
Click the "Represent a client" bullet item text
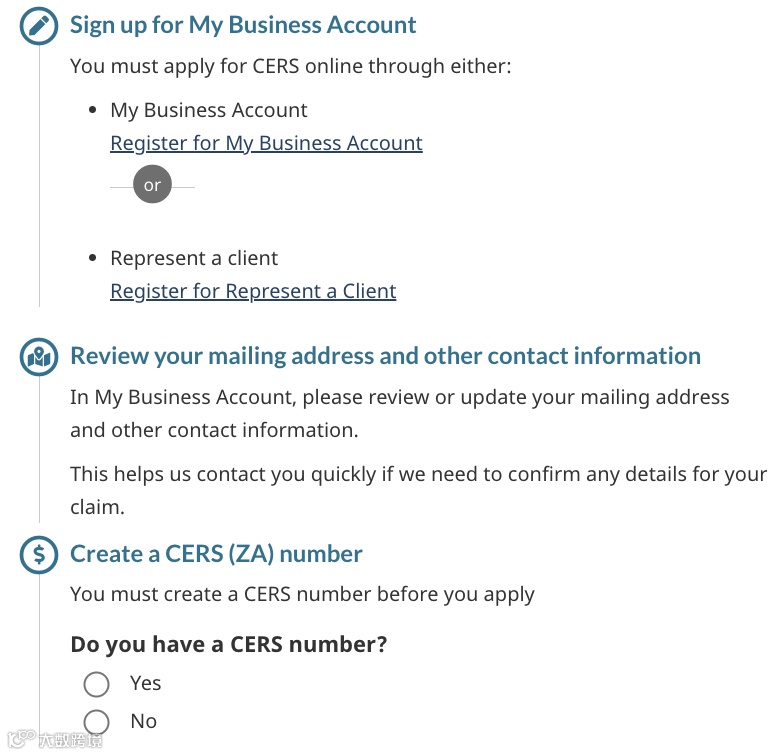[x=194, y=258]
